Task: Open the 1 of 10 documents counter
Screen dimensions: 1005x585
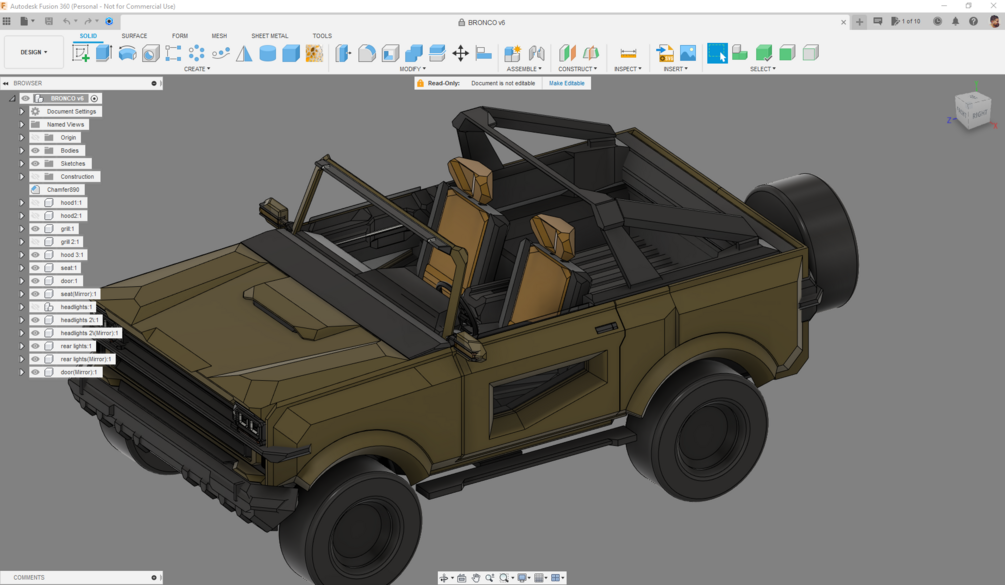Action: tap(906, 21)
